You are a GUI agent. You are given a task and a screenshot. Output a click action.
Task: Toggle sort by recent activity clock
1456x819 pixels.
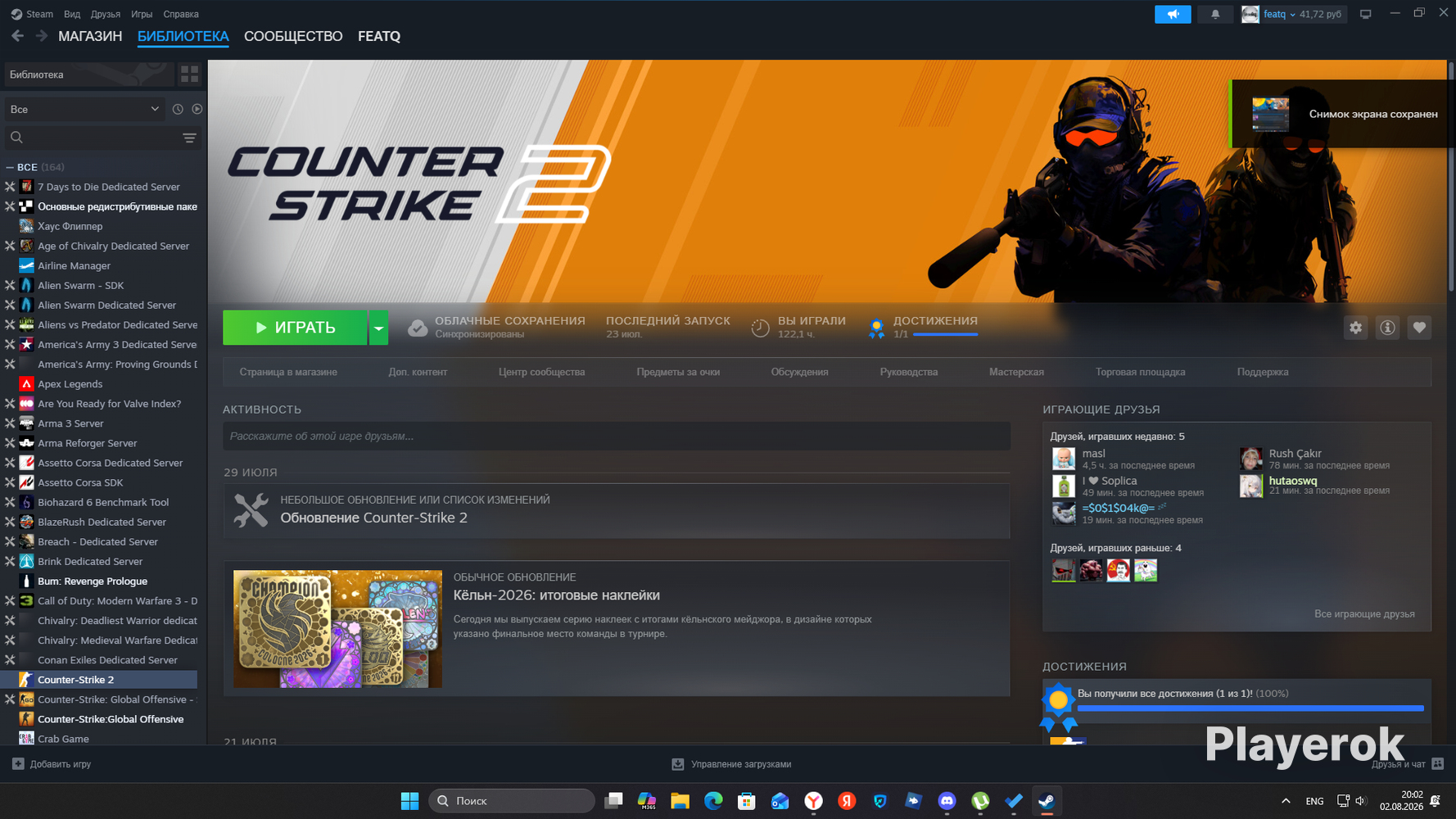178,109
